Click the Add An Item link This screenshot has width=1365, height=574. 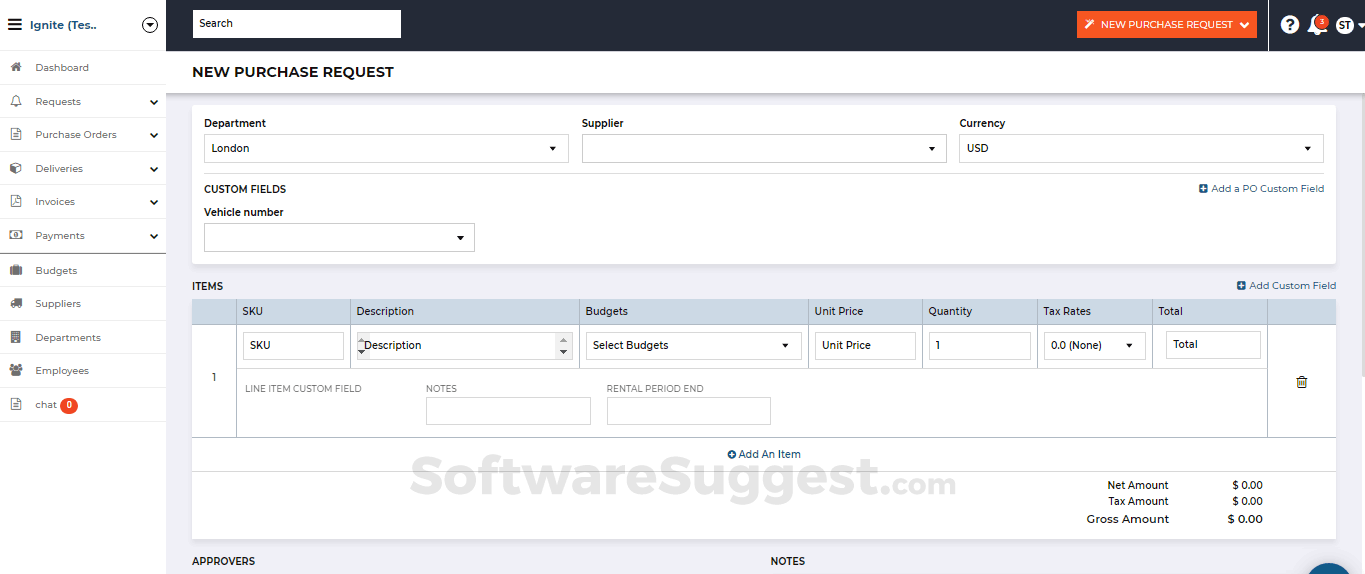coord(764,455)
